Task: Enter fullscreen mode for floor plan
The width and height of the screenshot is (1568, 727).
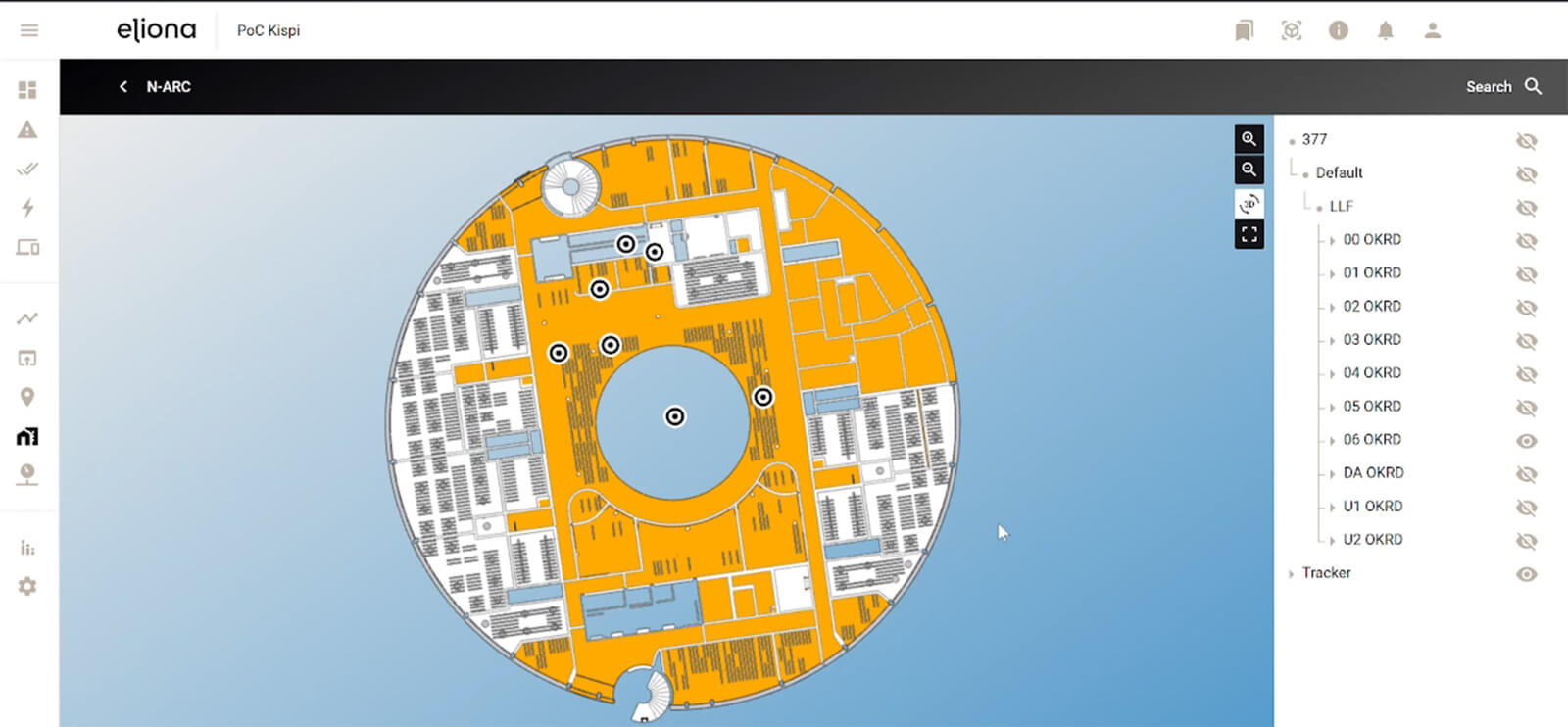Action: tap(1249, 234)
